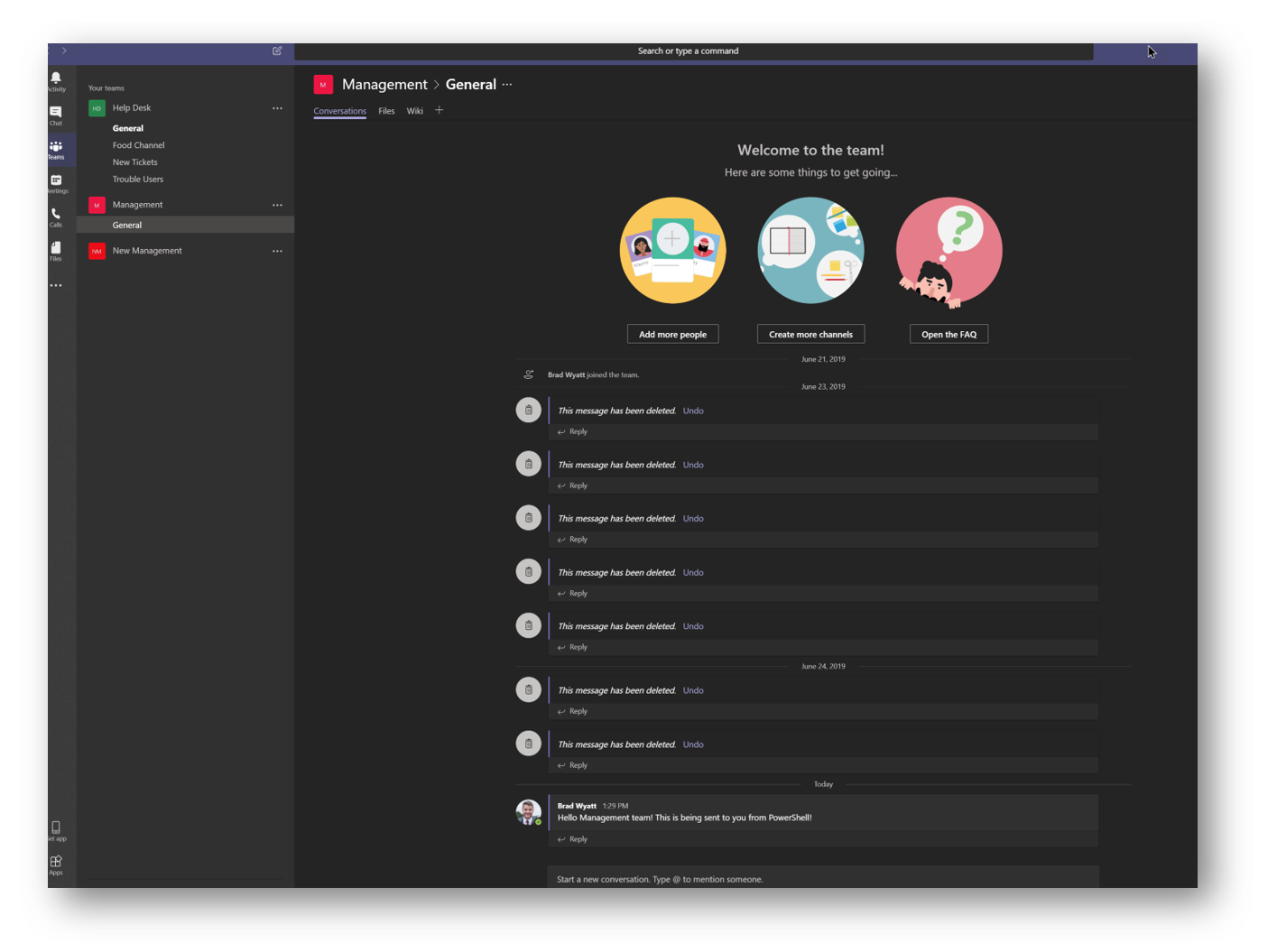Click the Create more channels illustration

(810, 251)
